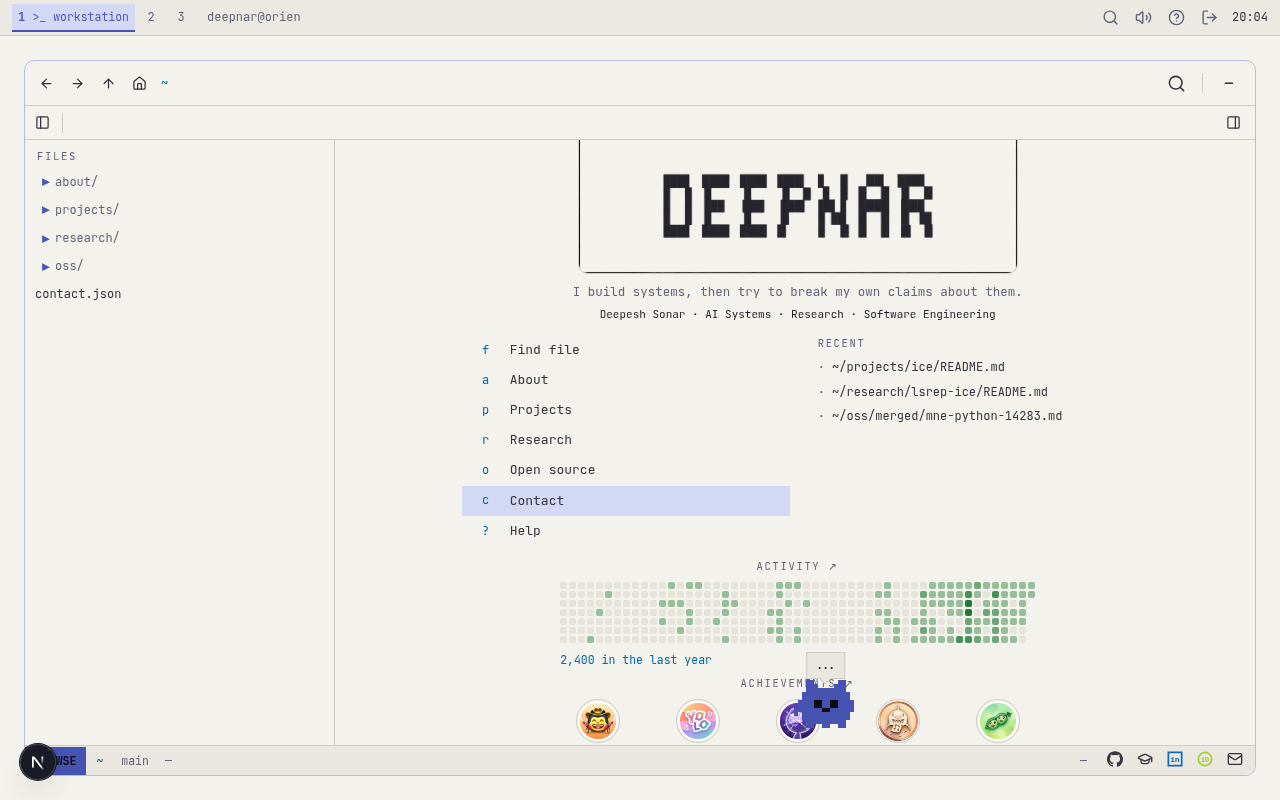Toggle the right side panel
1280x800 pixels.
pos(1233,122)
